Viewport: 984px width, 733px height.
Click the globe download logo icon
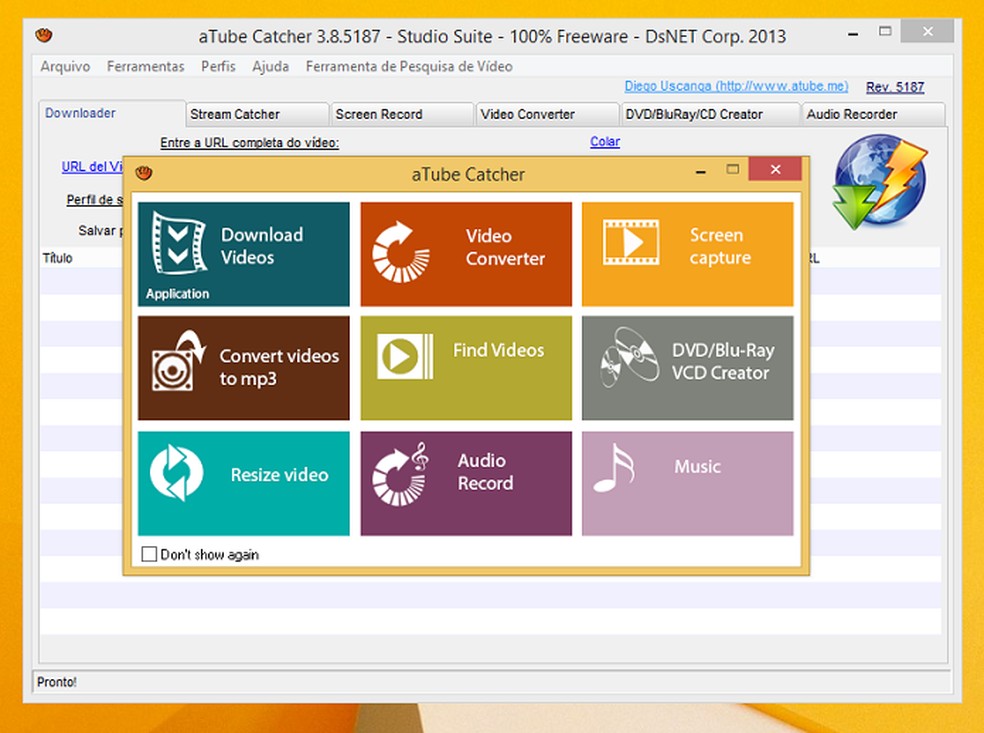(x=880, y=181)
